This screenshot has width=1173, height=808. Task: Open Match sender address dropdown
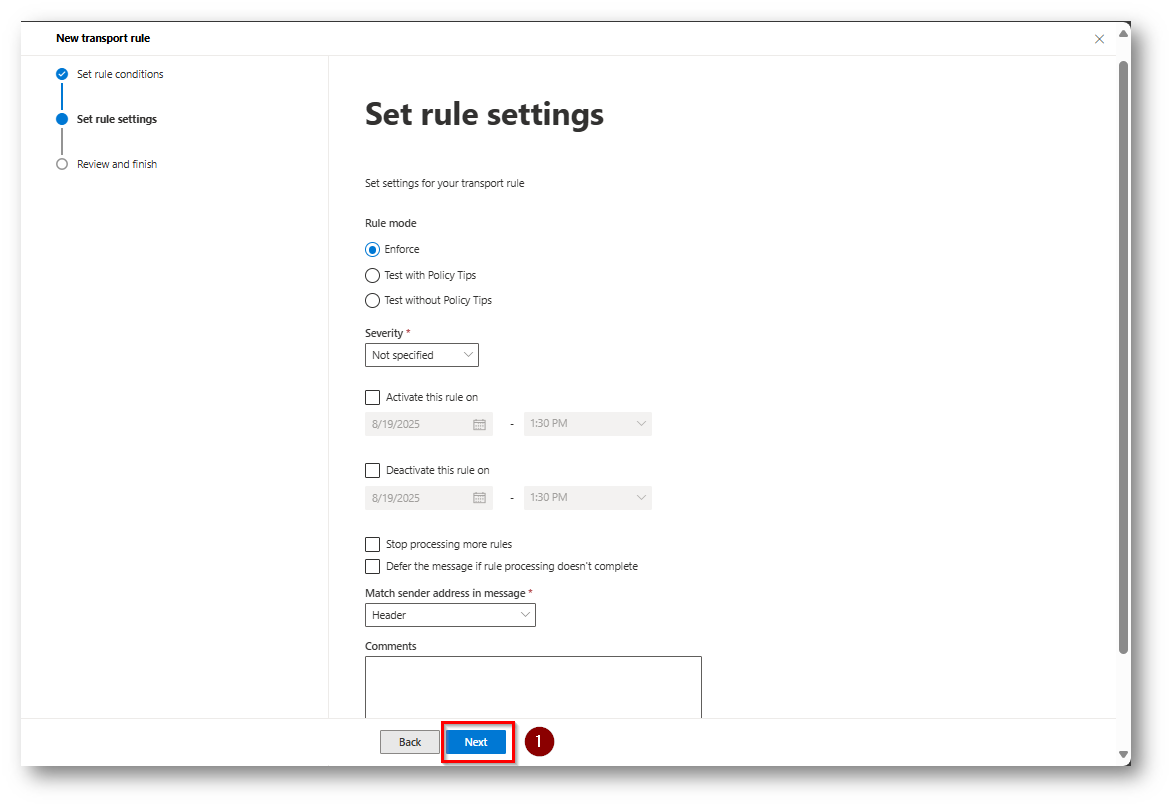(450, 615)
